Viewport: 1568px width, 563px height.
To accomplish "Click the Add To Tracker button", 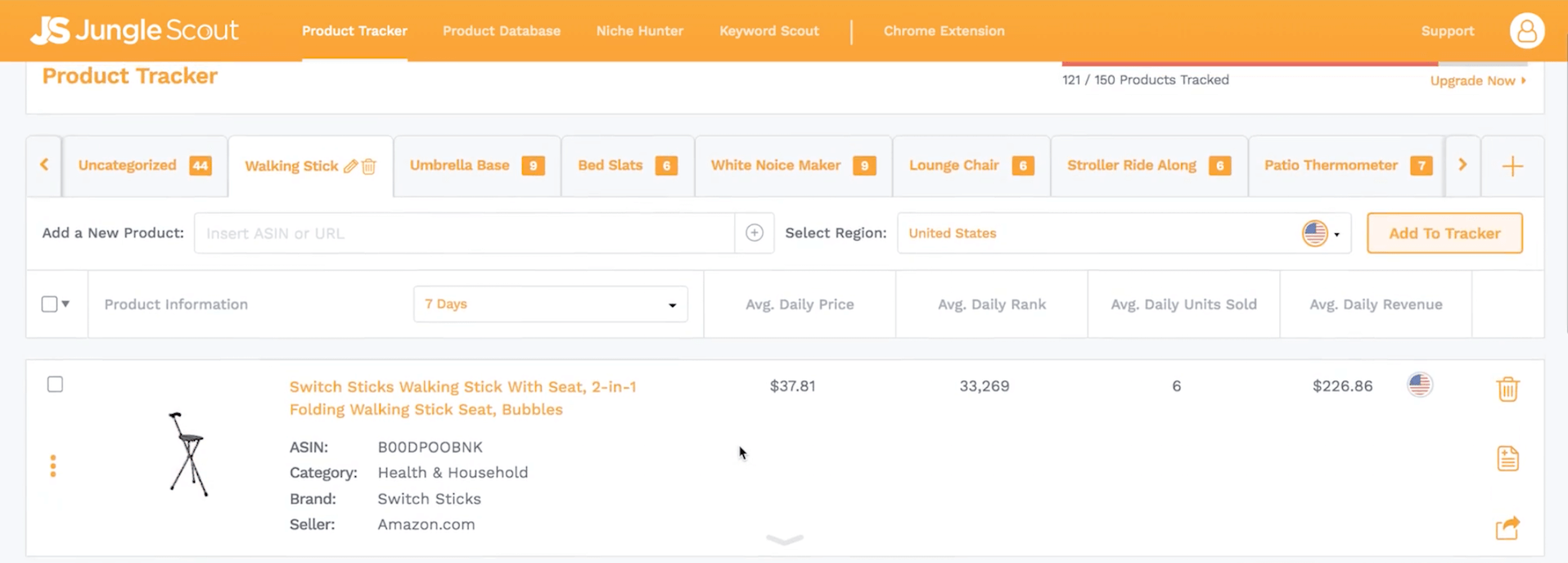I will pyautogui.click(x=1444, y=233).
